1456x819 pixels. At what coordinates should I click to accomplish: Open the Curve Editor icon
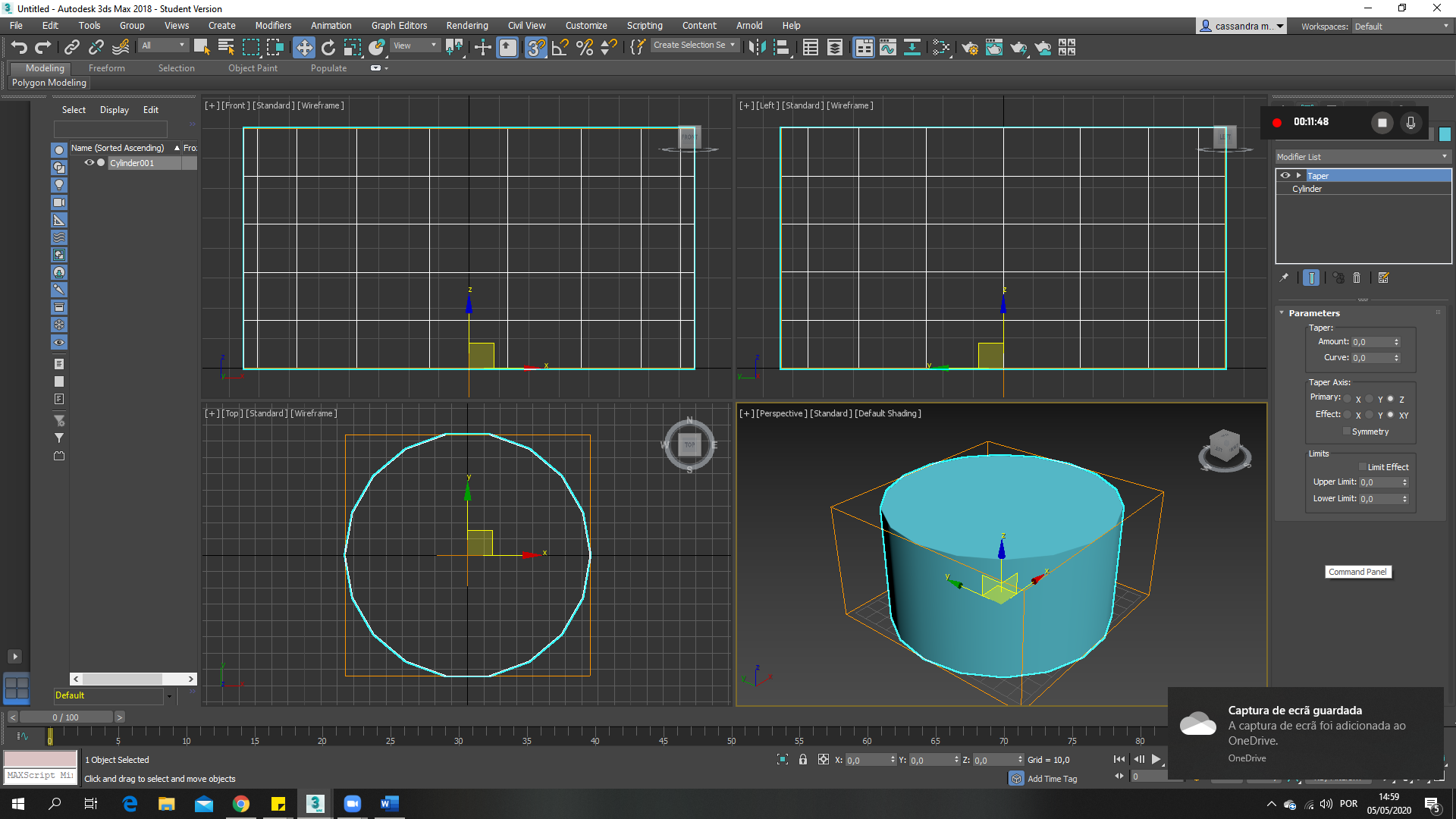[888, 48]
